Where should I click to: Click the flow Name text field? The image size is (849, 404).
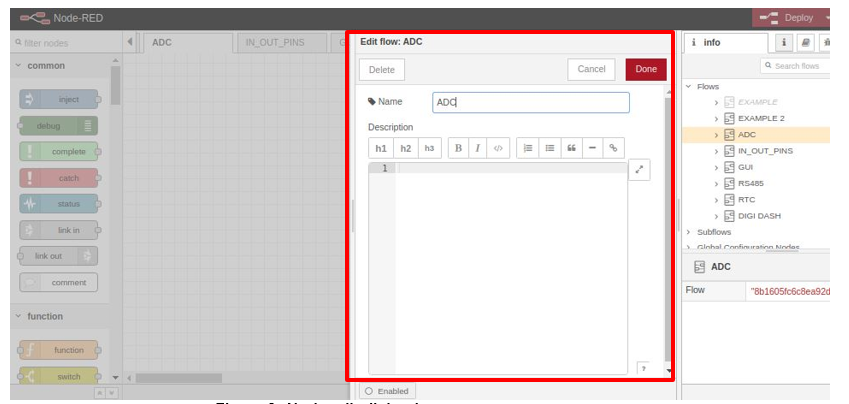click(x=530, y=102)
